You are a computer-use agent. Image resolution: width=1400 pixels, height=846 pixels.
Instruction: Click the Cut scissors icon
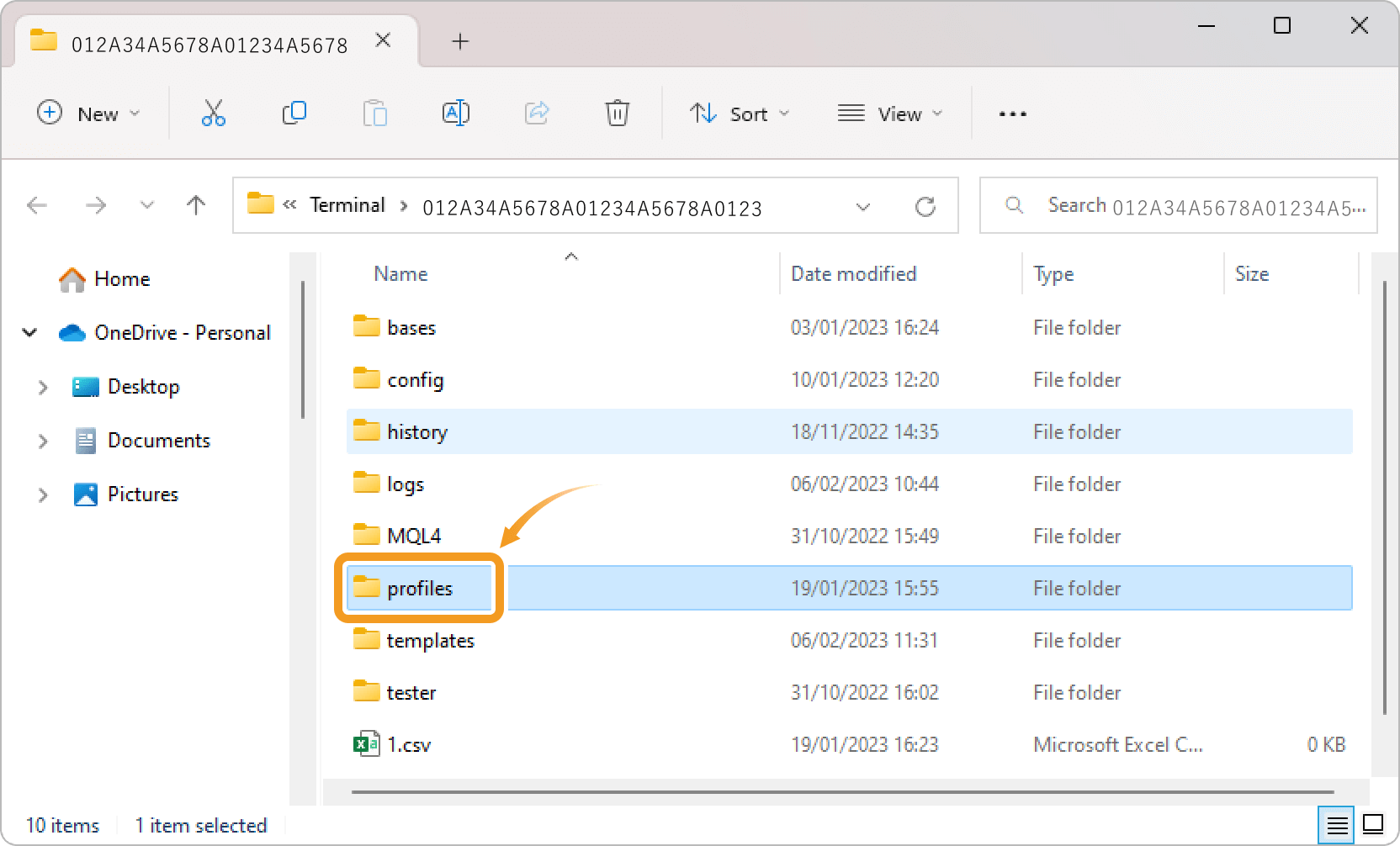point(213,113)
